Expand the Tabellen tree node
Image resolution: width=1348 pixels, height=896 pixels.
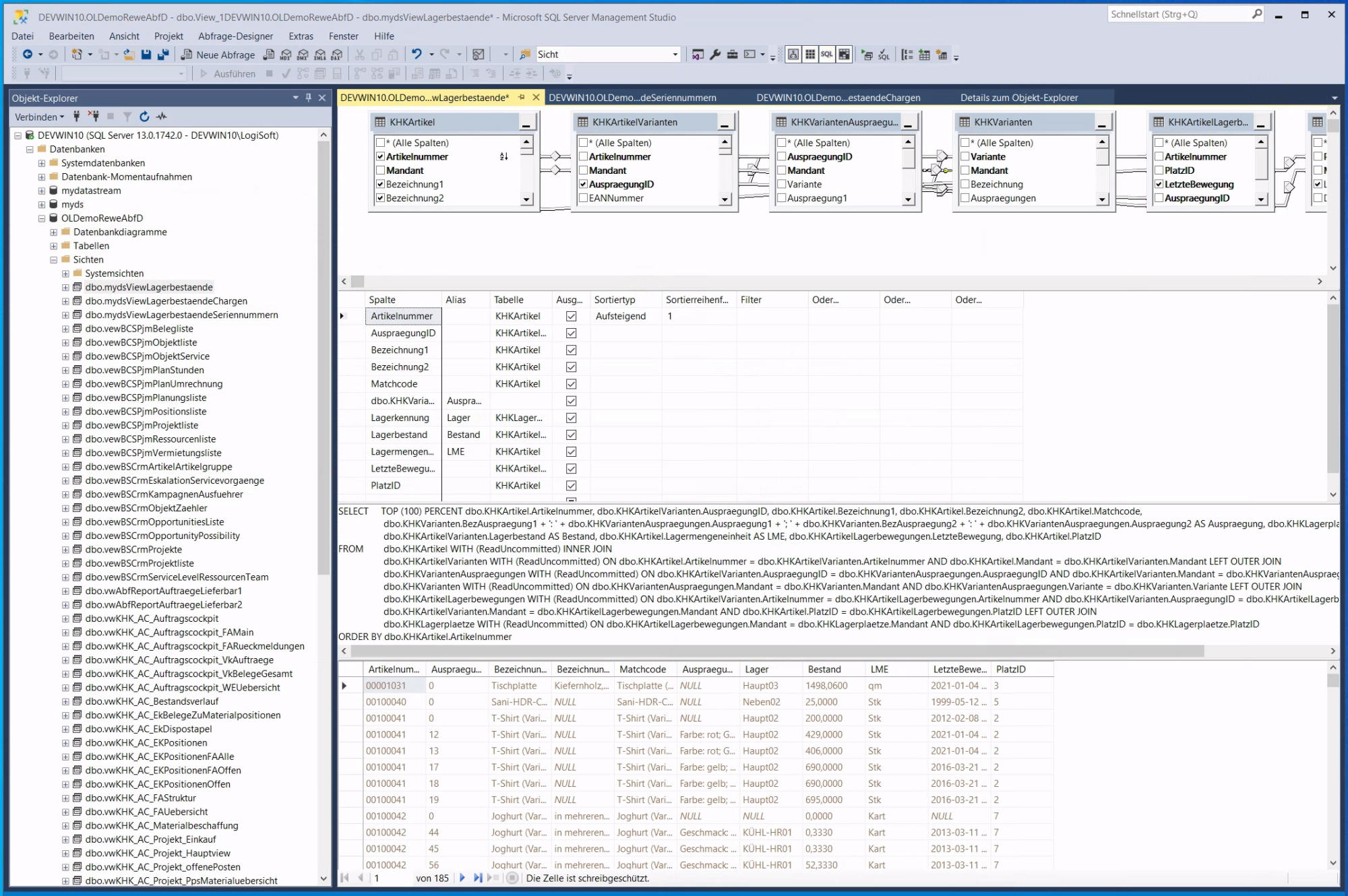(x=54, y=246)
